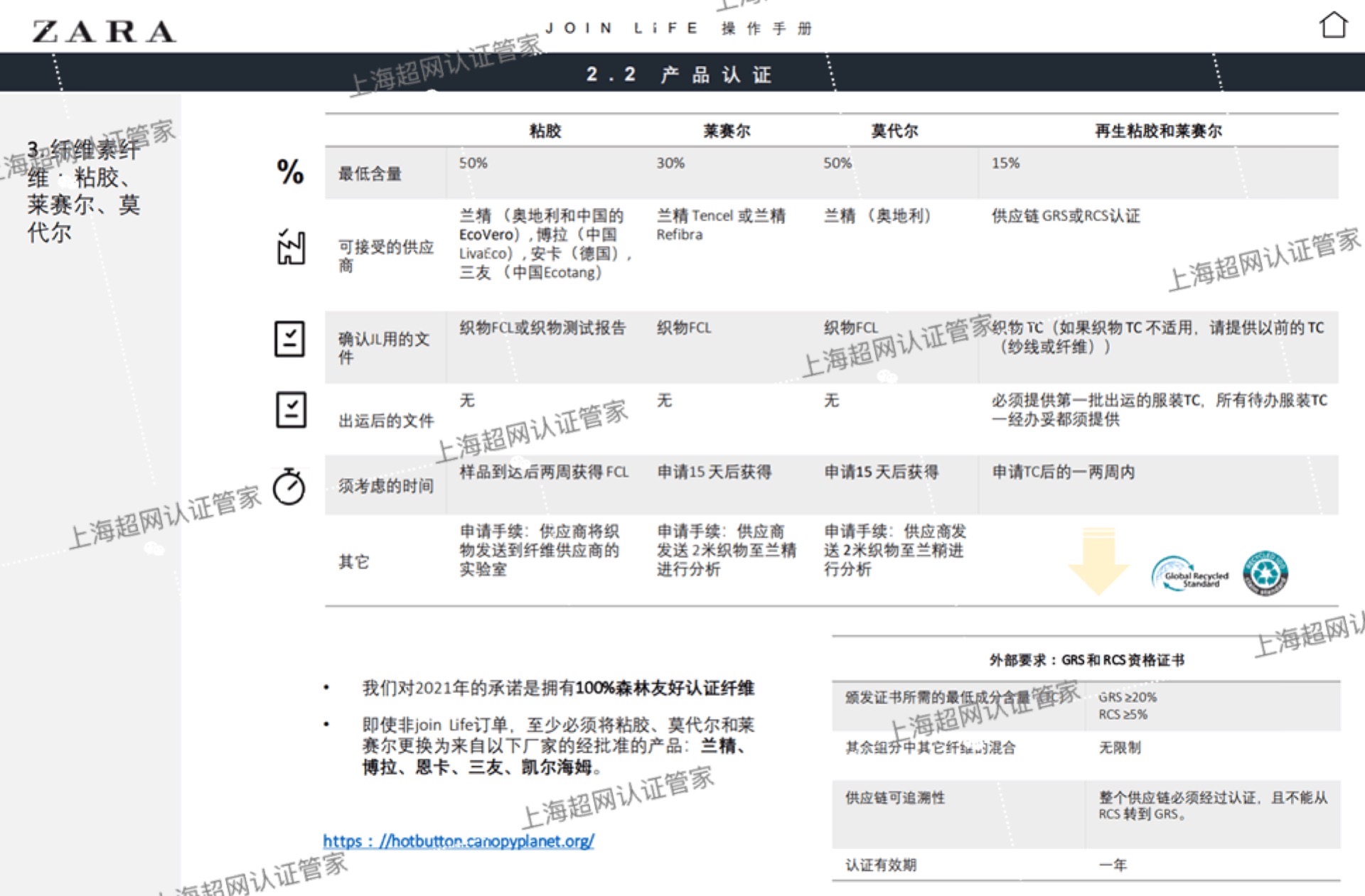Click the checklist icon beside 确认JL用的文件

click(x=290, y=338)
